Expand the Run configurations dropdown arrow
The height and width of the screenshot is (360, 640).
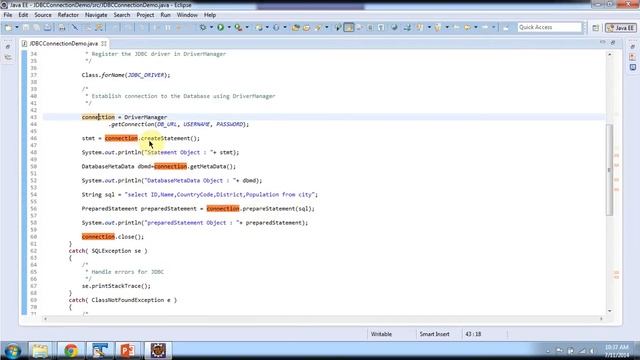pos(229,27)
